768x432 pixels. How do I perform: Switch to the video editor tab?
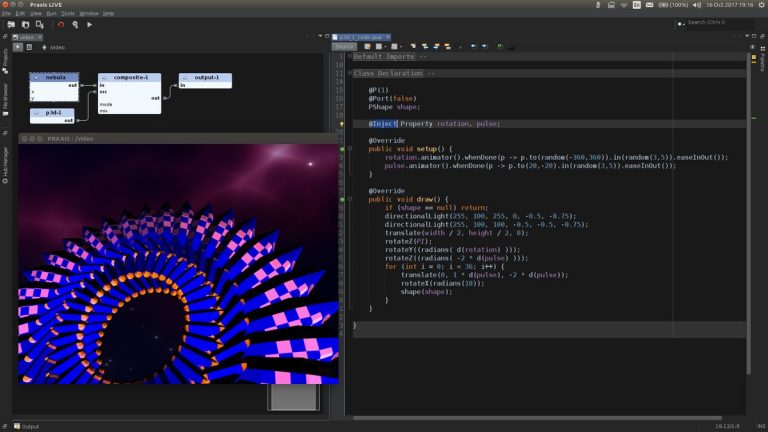[x=26, y=37]
